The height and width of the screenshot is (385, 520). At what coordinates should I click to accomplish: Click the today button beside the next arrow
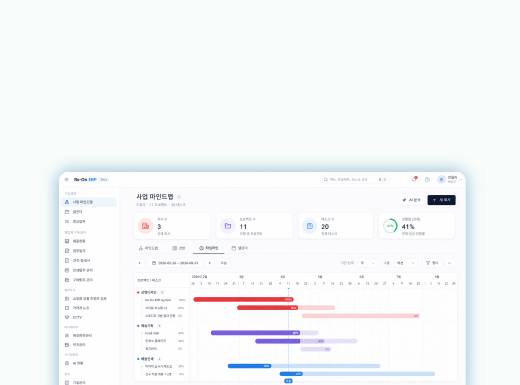click(x=224, y=263)
